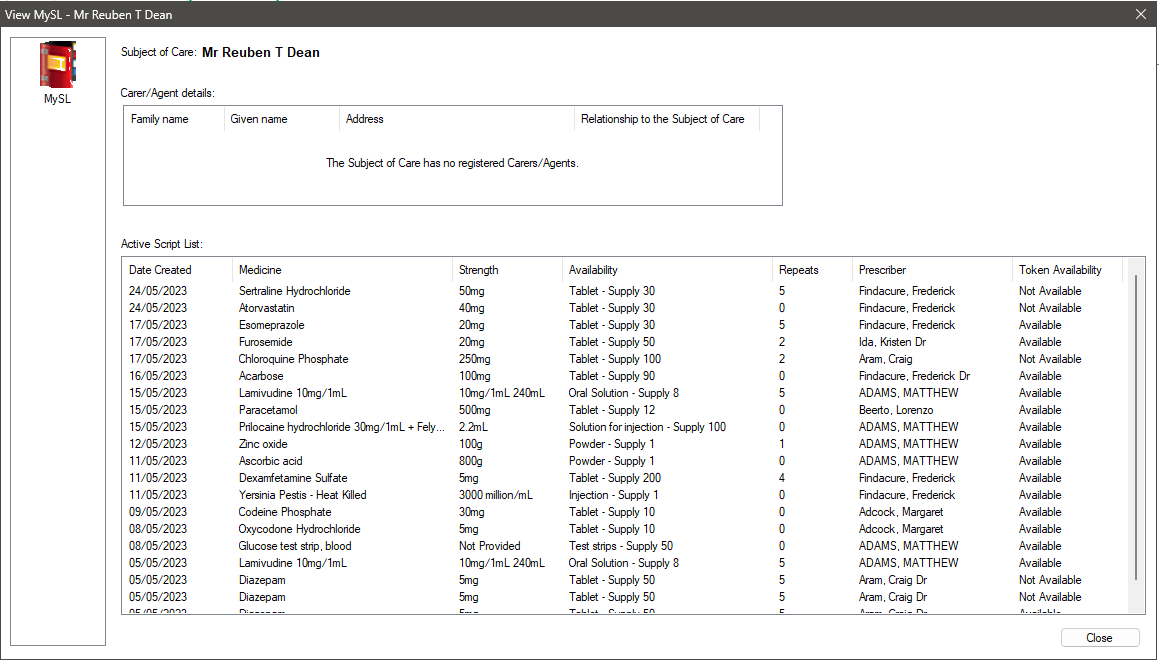Click Mr Reuben T Dean subject name
Screen dimensions: 1159x661
point(261,52)
